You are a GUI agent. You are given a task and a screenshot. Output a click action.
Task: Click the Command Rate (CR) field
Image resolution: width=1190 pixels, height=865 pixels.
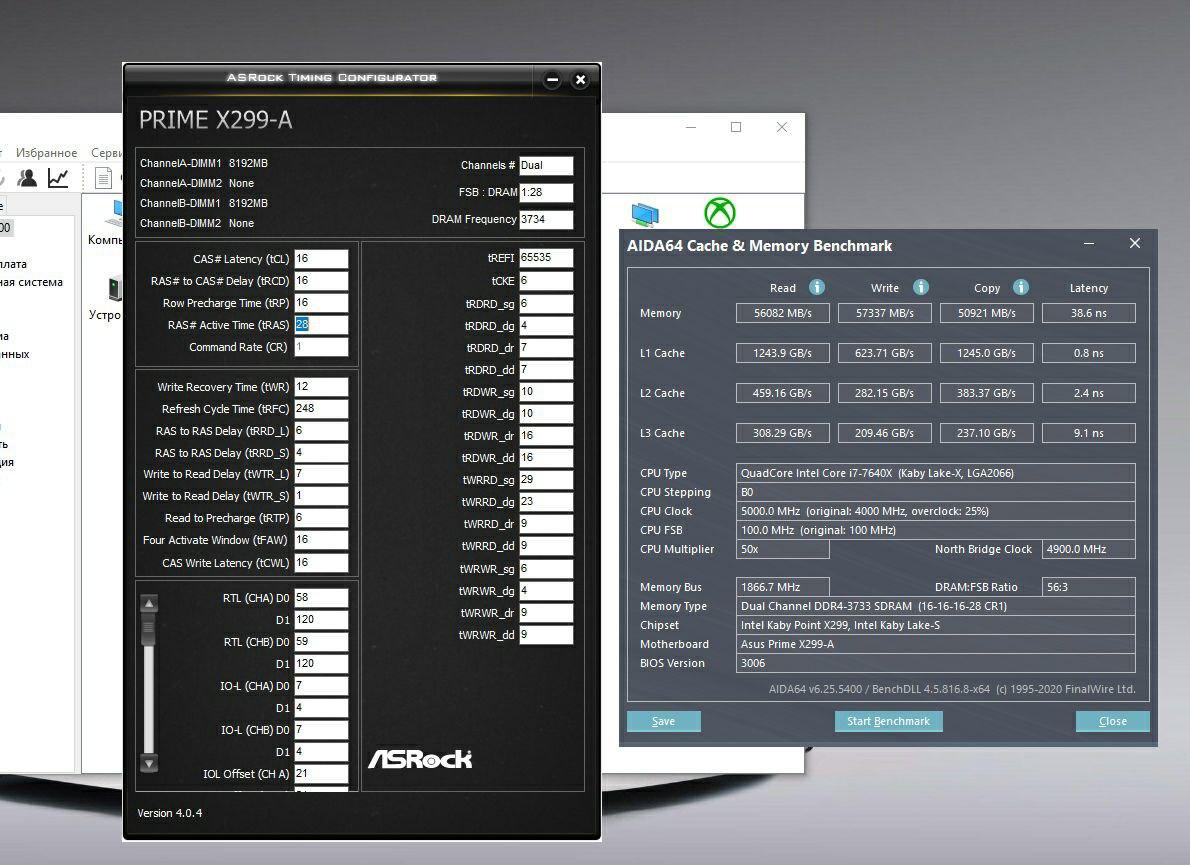(321, 347)
